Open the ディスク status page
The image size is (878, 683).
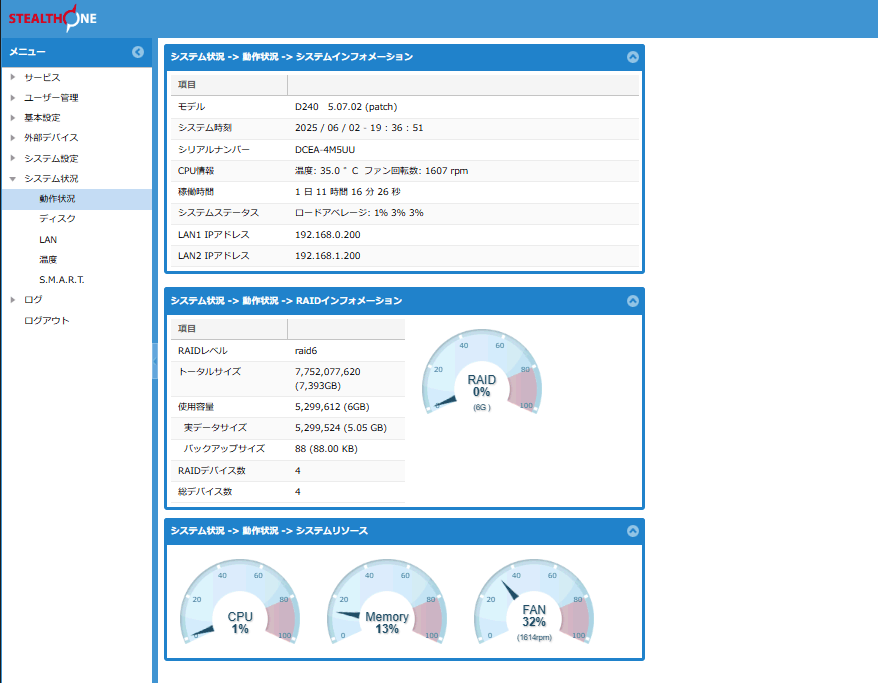pos(57,219)
